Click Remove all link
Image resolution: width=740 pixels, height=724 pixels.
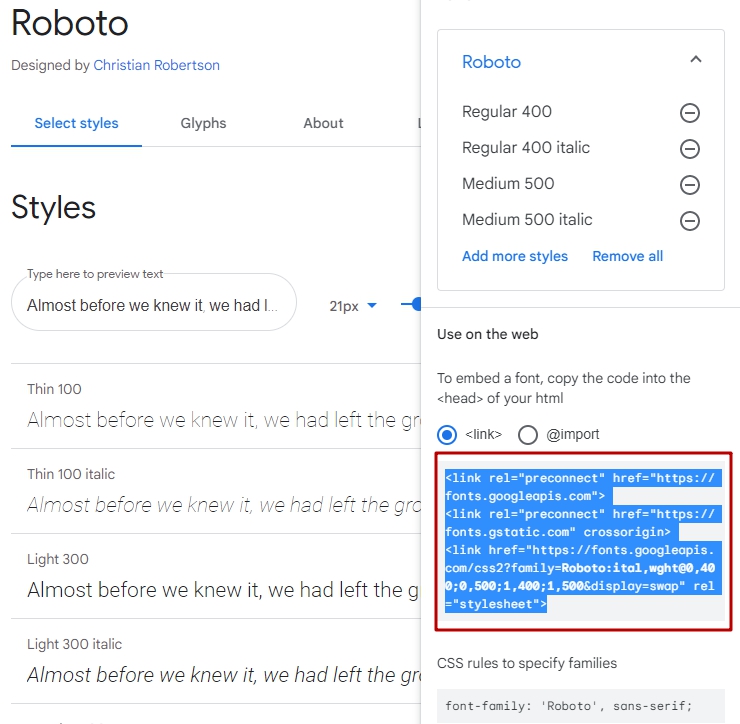[x=628, y=256]
